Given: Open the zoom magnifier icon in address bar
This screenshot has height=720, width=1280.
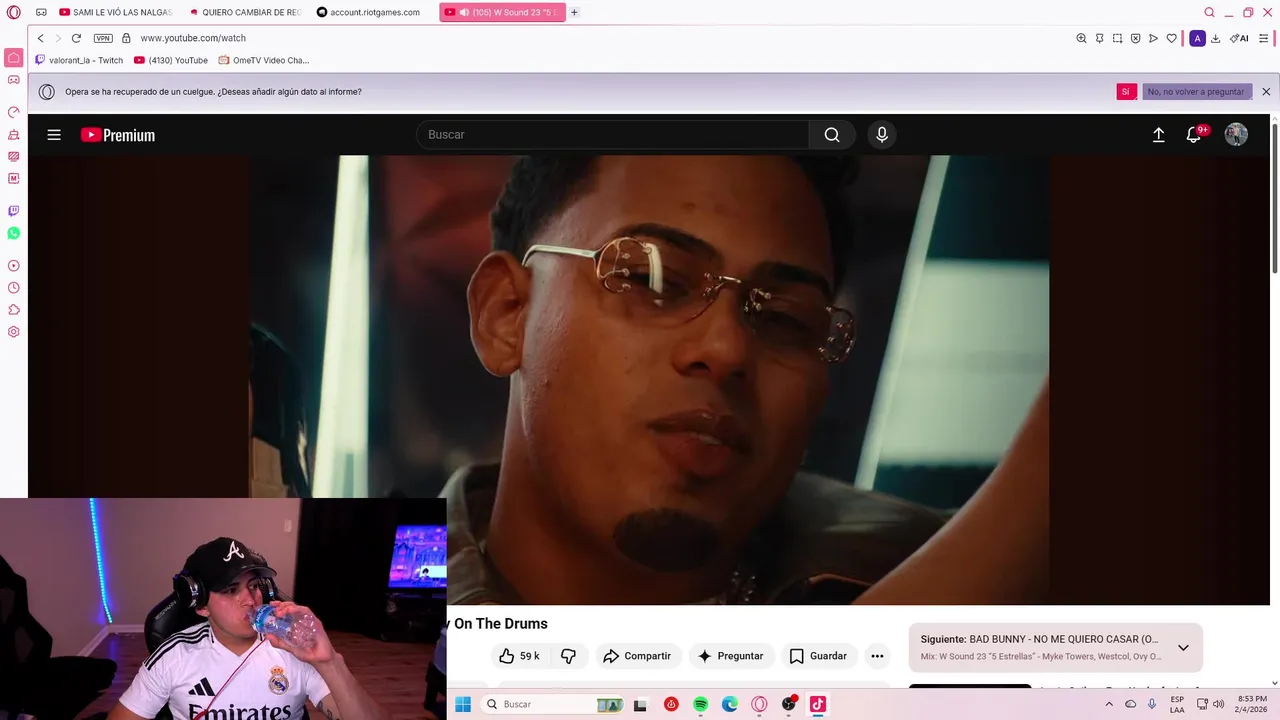Looking at the screenshot, I should point(1081,38).
